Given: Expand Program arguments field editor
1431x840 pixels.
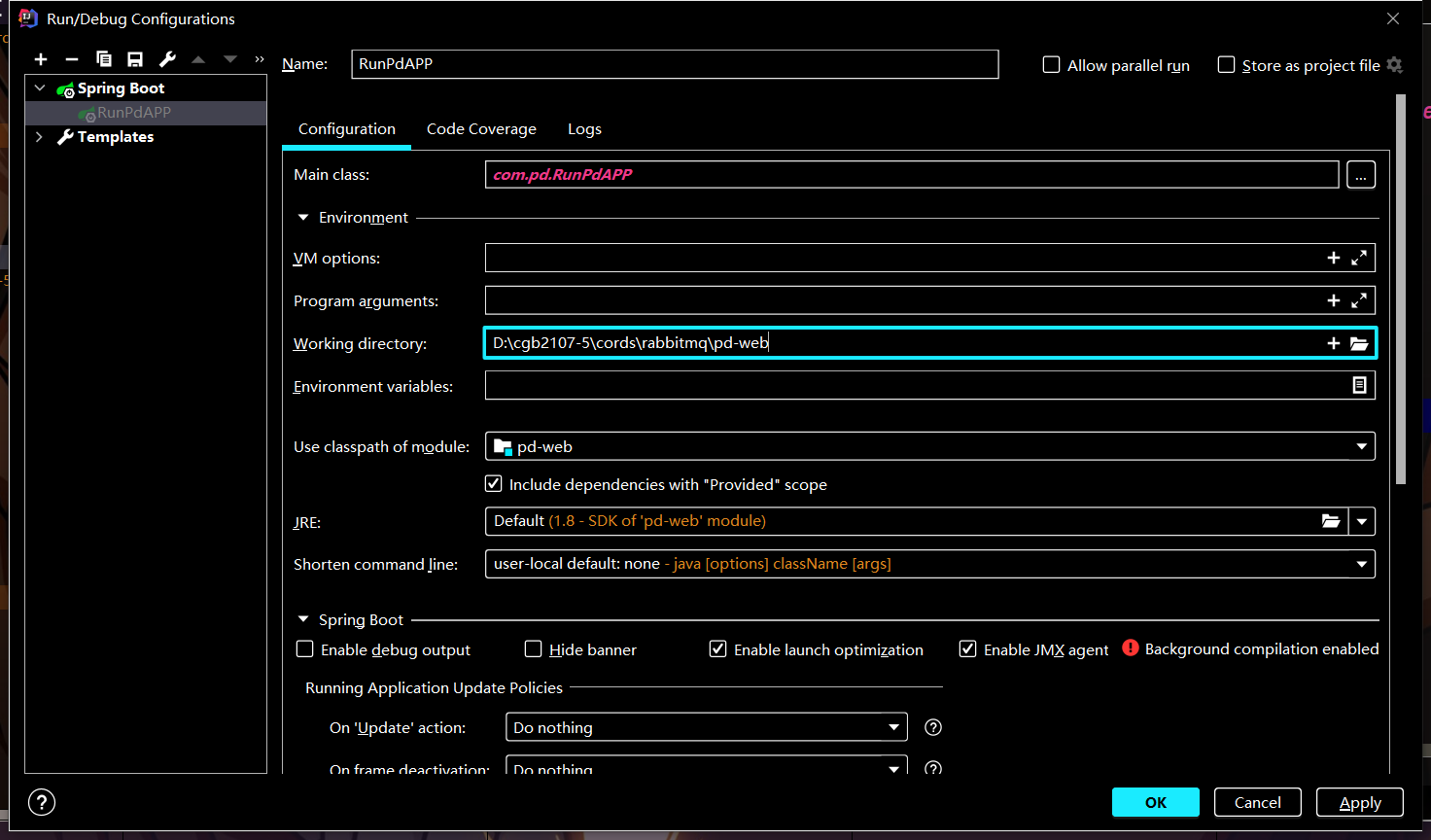Looking at the screenshot, I should click(x=1359, y=300).
